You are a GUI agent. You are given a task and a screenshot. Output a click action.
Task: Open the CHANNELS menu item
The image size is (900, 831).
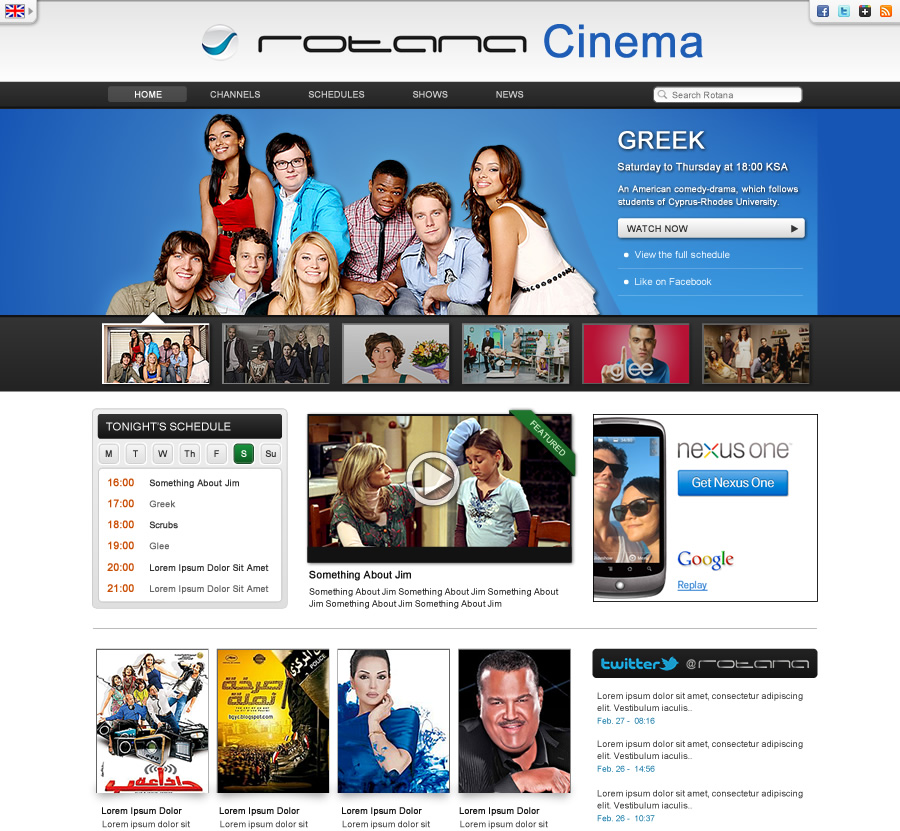coord(235,94)
